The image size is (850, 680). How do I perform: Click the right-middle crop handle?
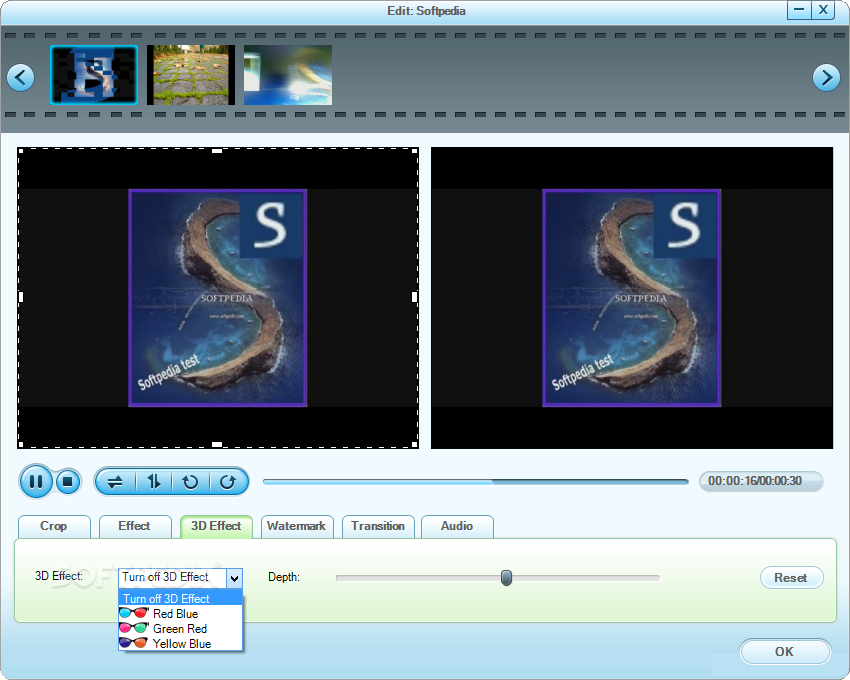click(x=415, y=297)
